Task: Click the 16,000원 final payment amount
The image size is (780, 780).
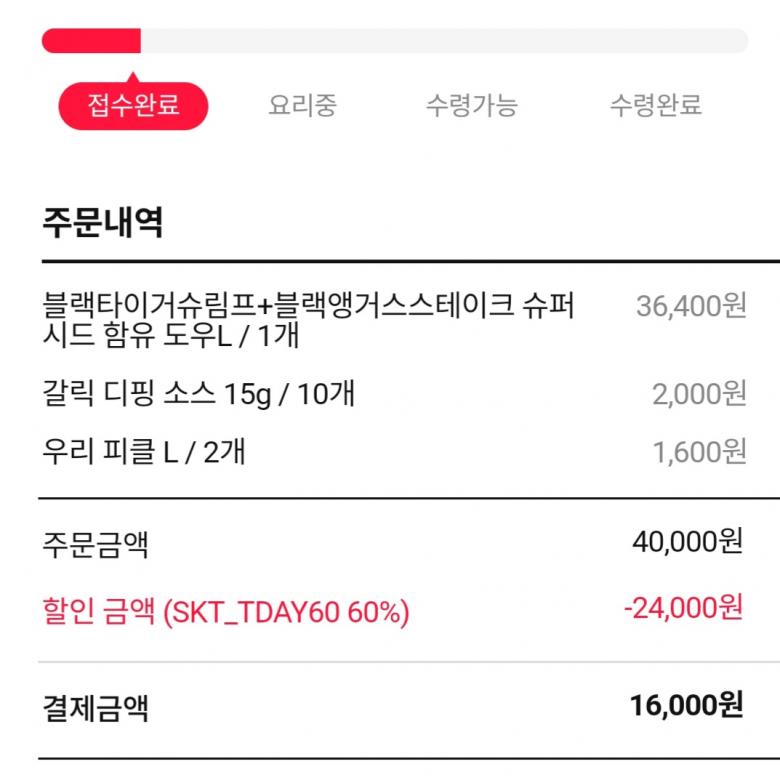Action: coord(687,705)
